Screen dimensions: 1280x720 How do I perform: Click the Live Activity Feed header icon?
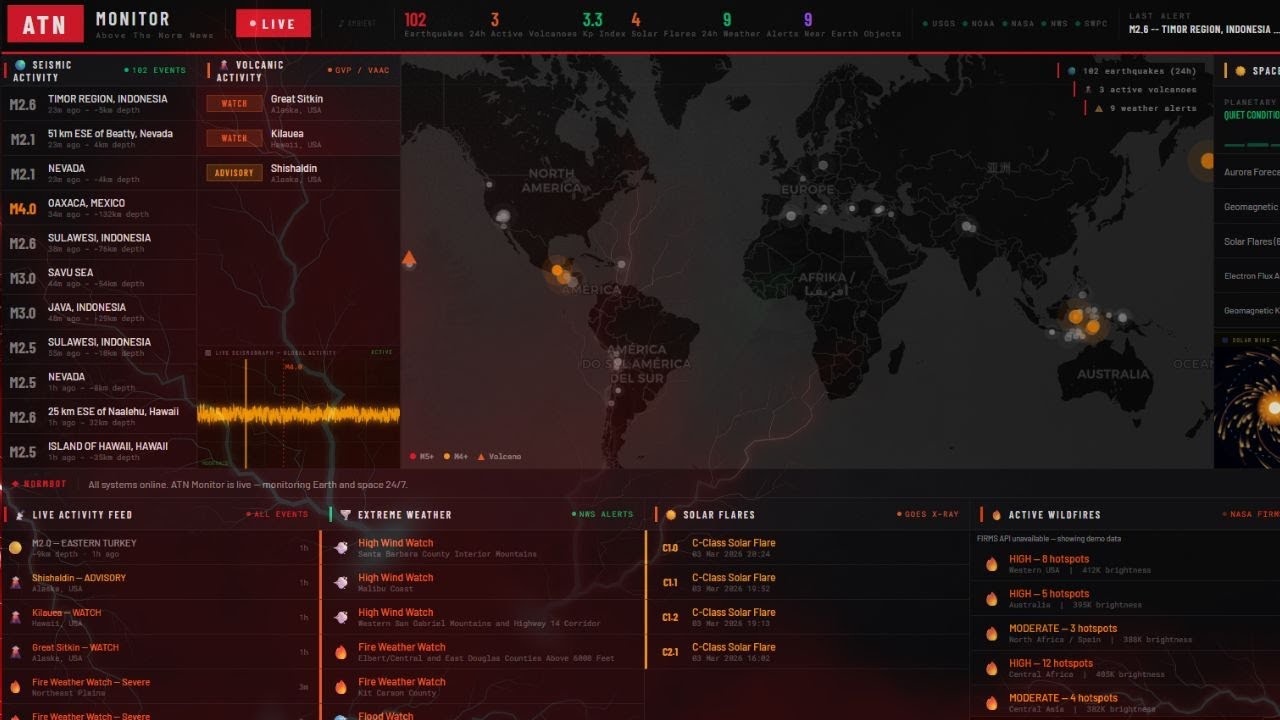click(x=20, y=515)
